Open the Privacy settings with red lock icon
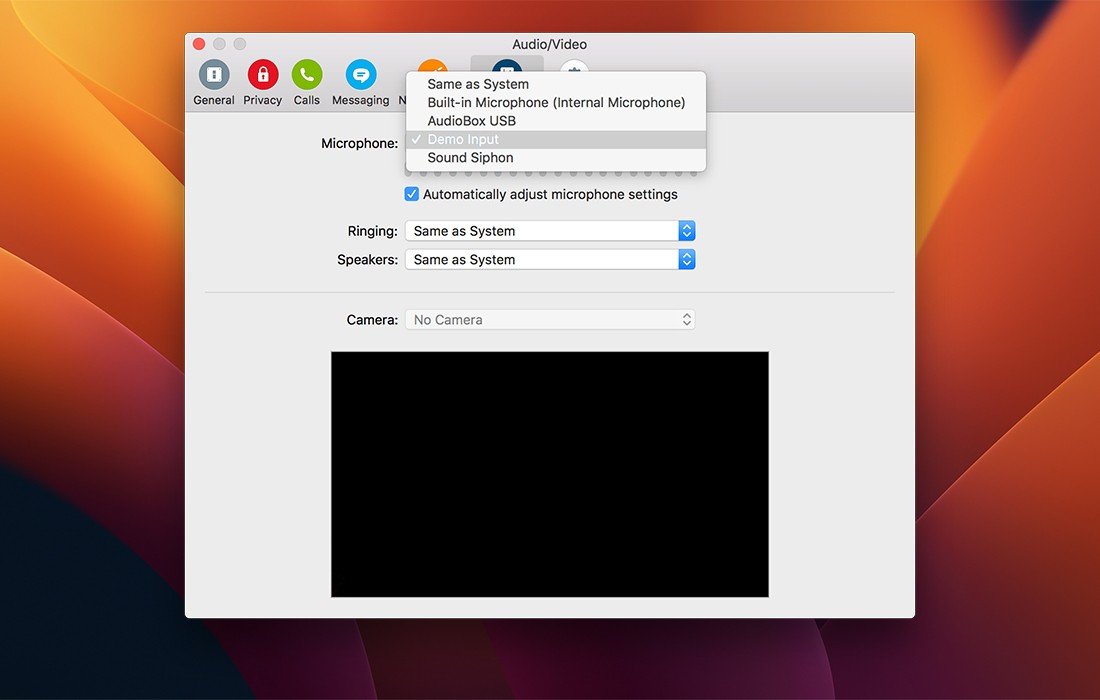 point(262,76)
